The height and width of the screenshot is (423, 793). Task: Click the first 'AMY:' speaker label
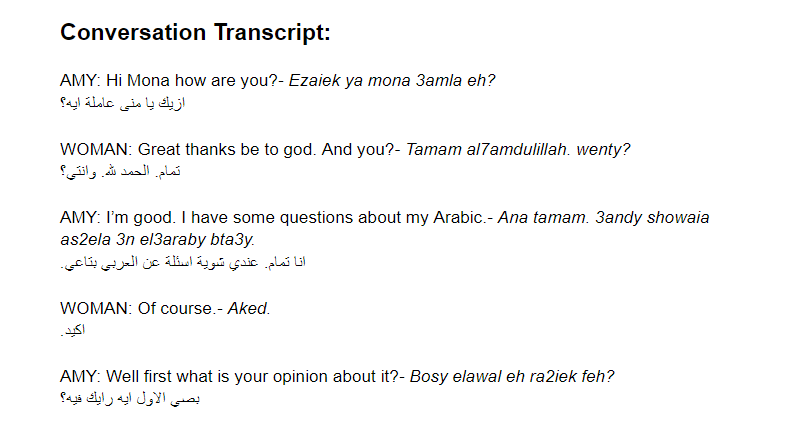pyautogui.click(x=81, y=80)
